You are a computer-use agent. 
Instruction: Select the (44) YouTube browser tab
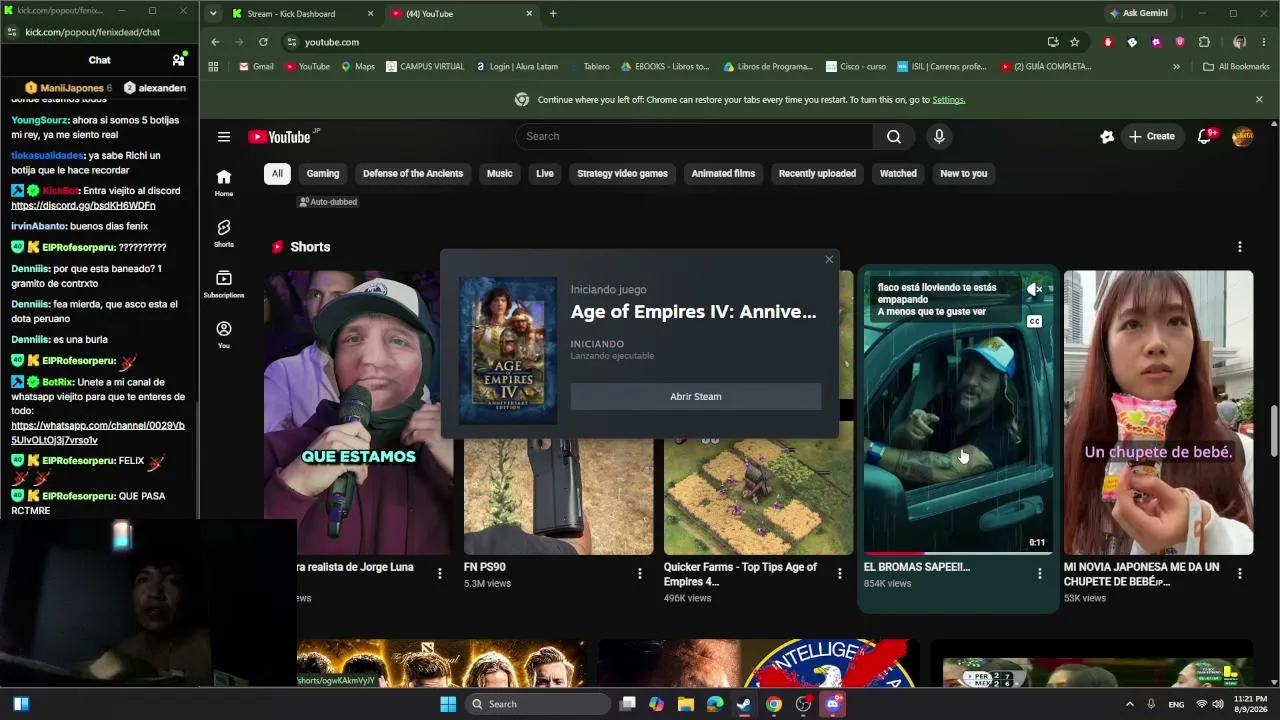tap(460, 14)
